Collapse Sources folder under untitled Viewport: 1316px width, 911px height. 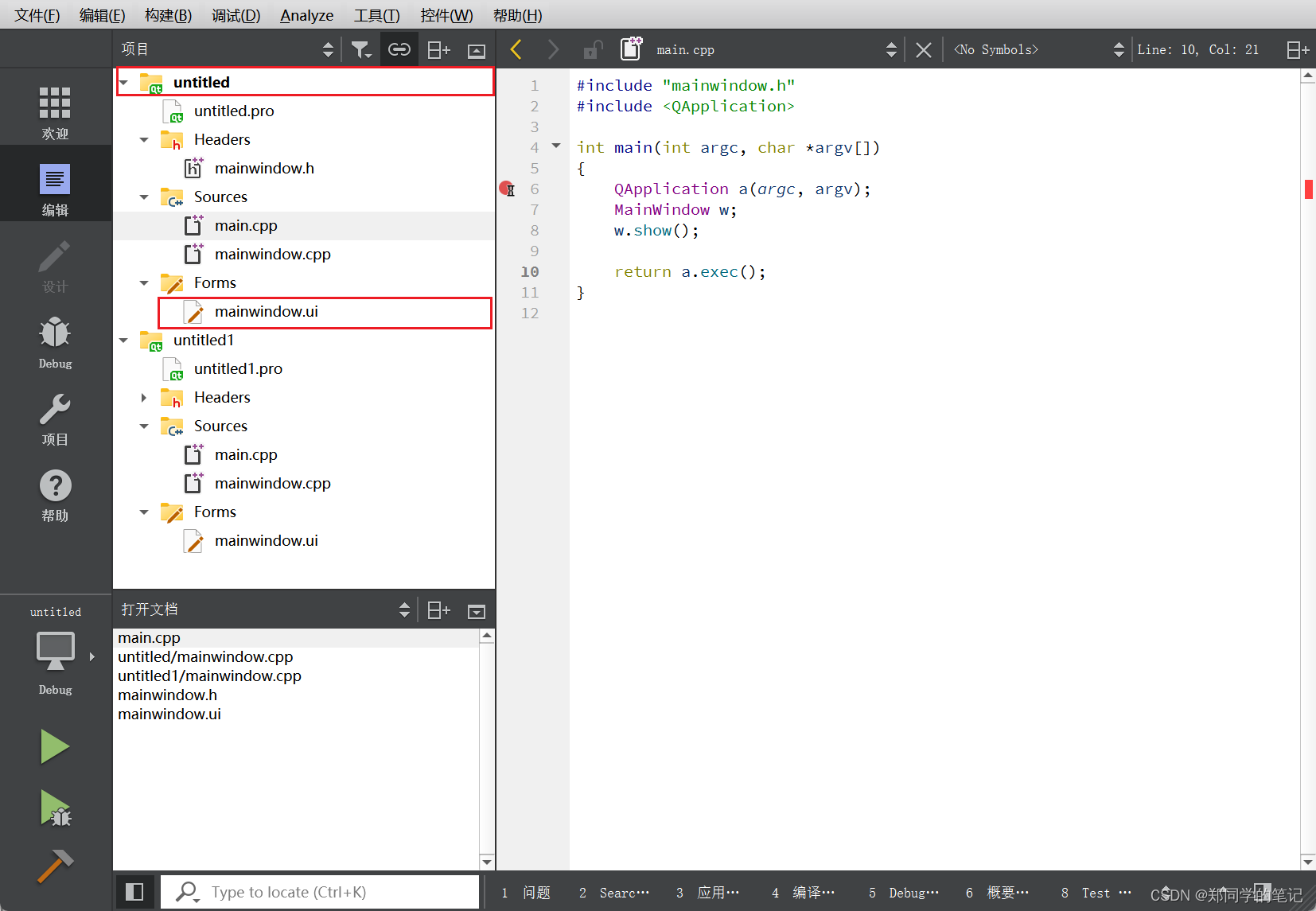pos(144,197)
